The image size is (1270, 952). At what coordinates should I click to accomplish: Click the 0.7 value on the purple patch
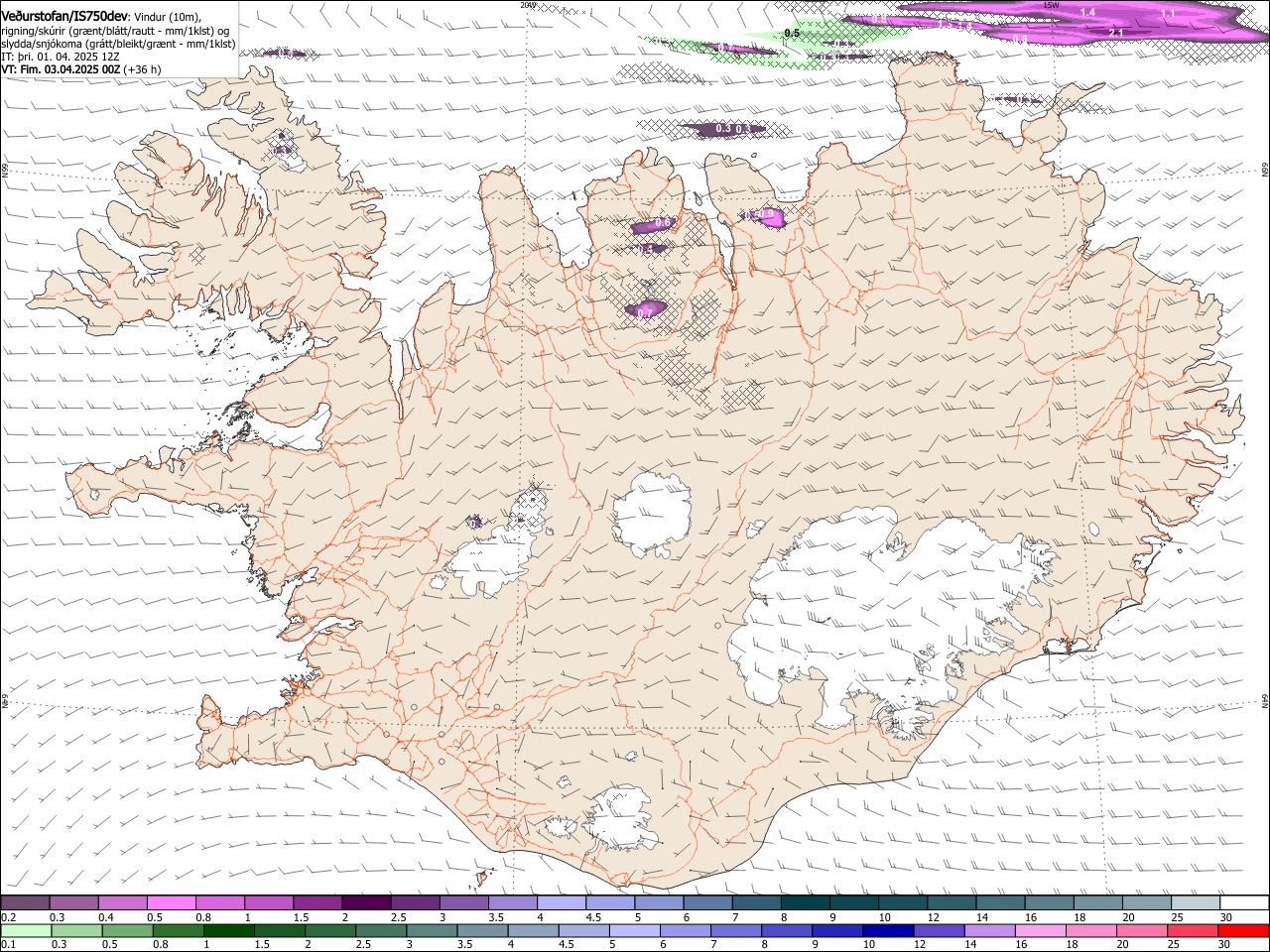[x=645, y=313]
